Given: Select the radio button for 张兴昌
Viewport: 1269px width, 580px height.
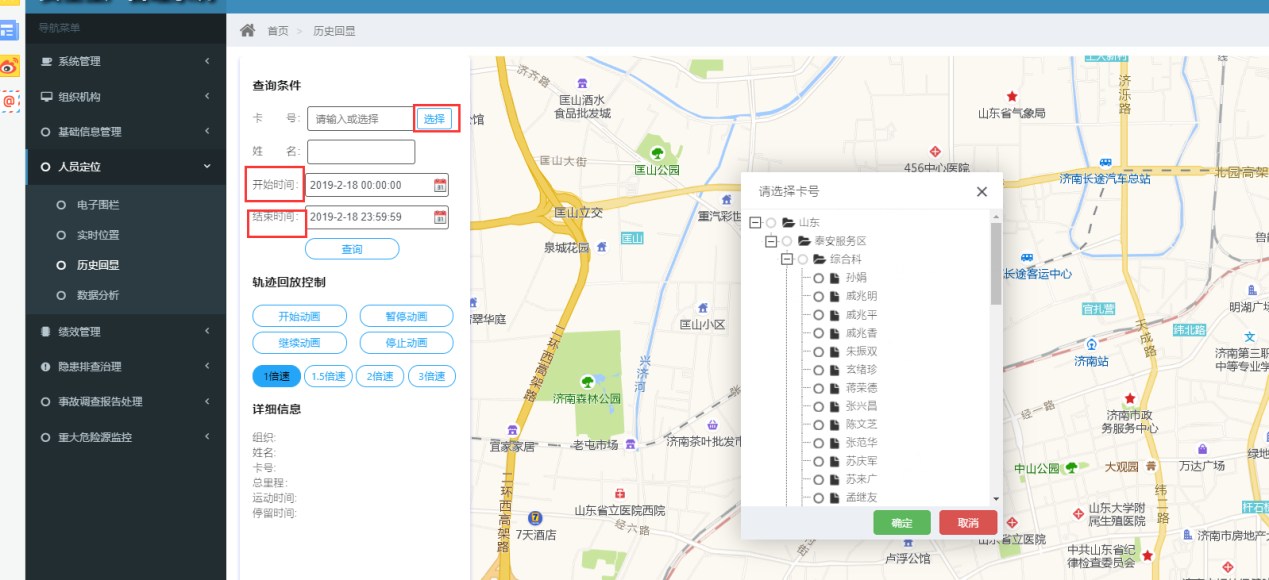Looking at the screenshot, I should 819,407.
